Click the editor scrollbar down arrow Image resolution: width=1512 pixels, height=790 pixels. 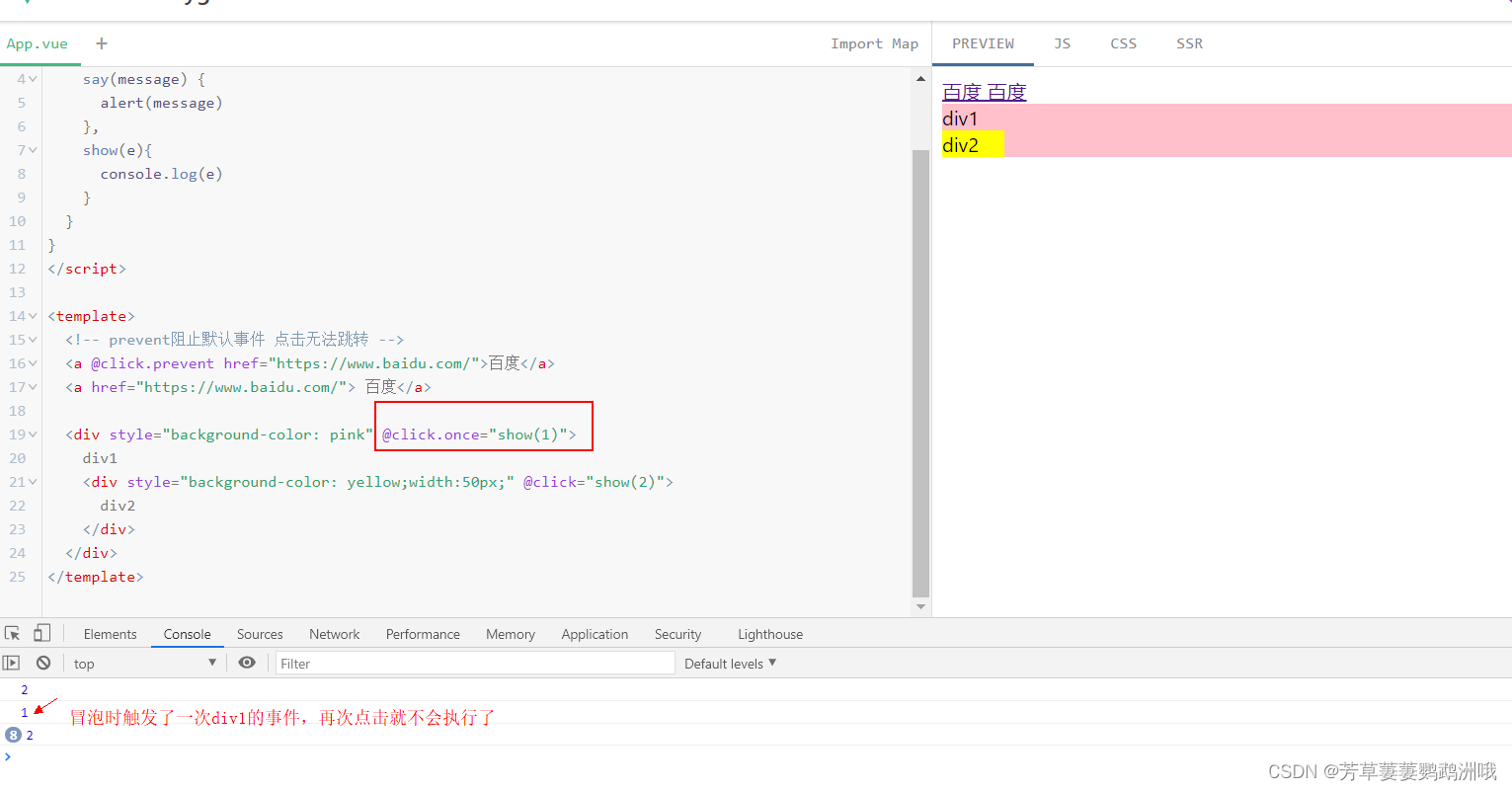(x=920, y=606)
